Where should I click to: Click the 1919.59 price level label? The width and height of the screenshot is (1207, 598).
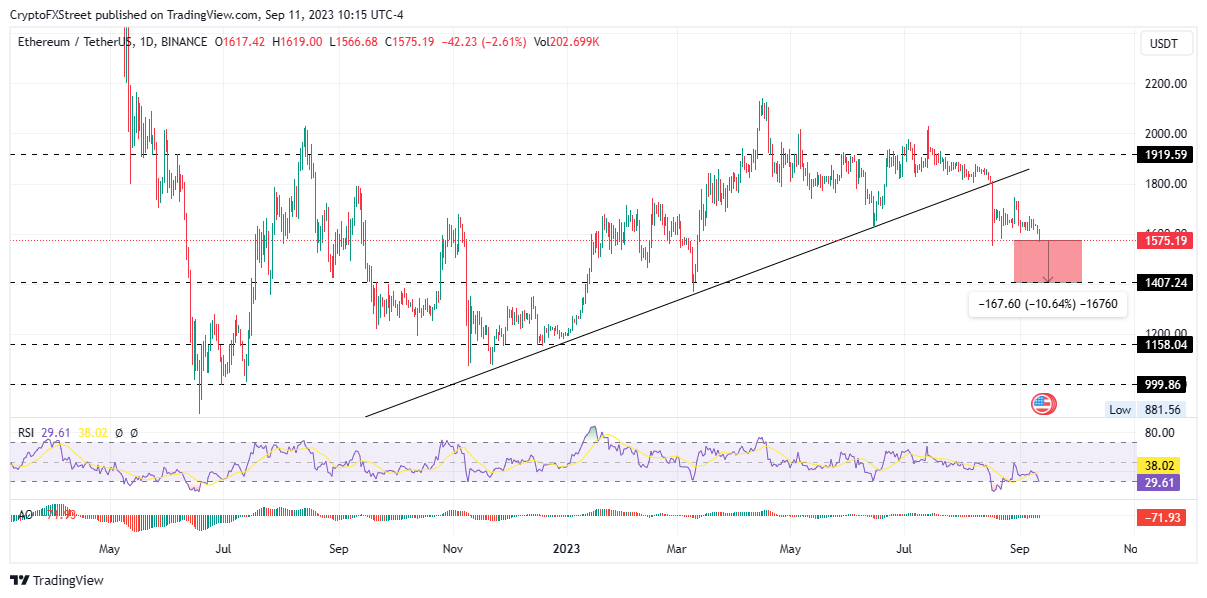[1164, 155]
